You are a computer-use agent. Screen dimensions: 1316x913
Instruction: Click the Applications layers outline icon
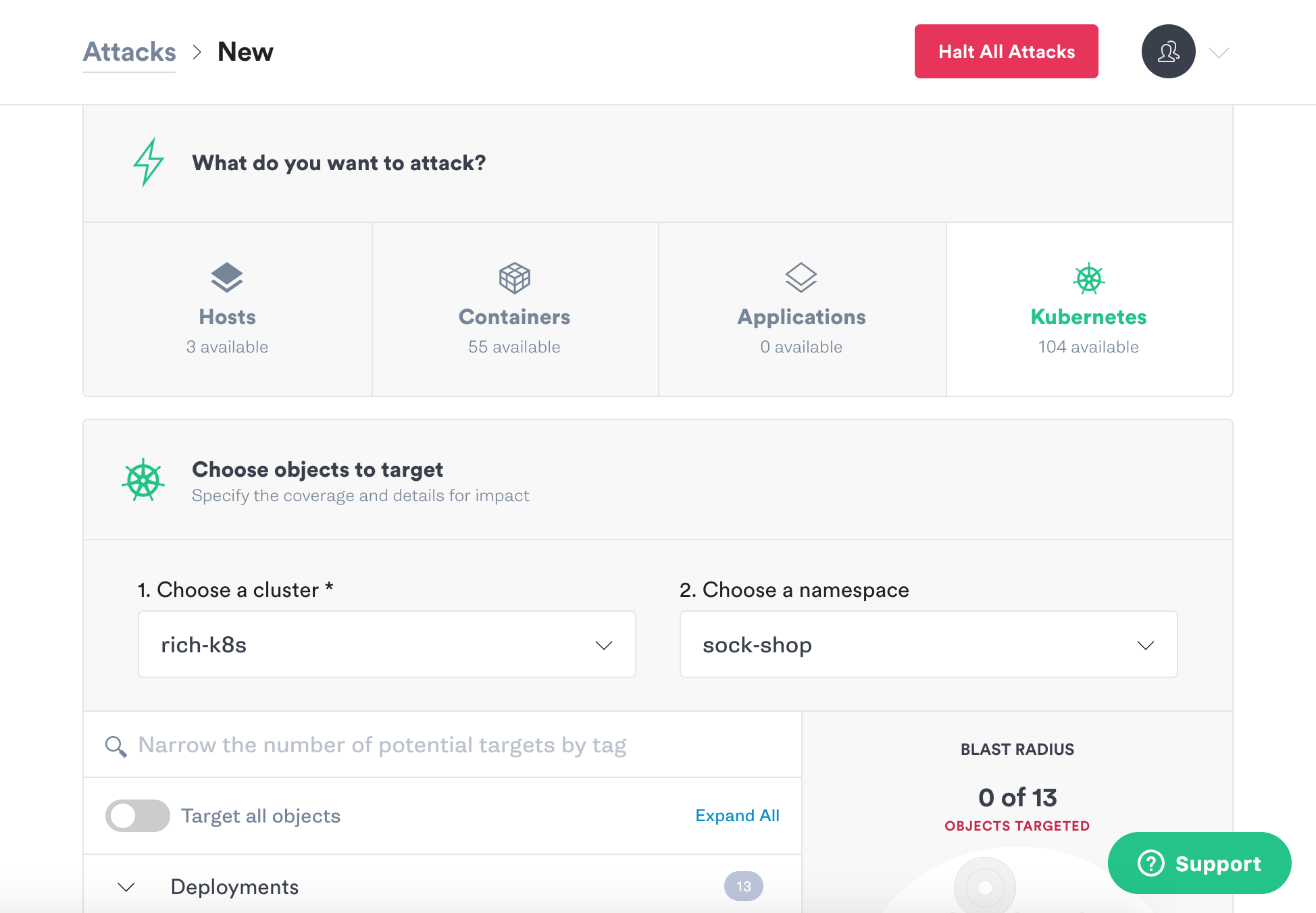click(801, 278)
